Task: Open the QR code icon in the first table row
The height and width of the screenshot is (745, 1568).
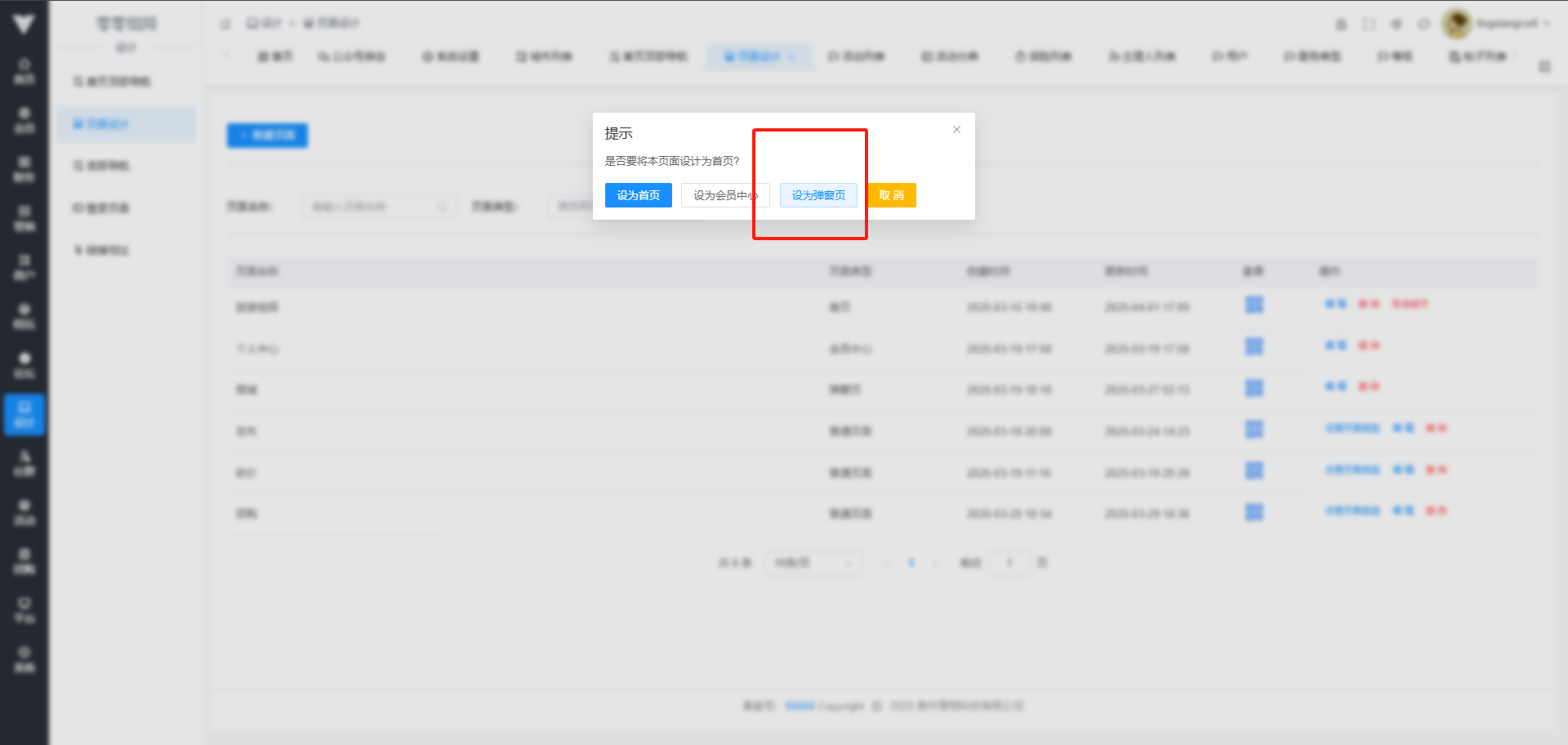Action: coord(1254,305)
